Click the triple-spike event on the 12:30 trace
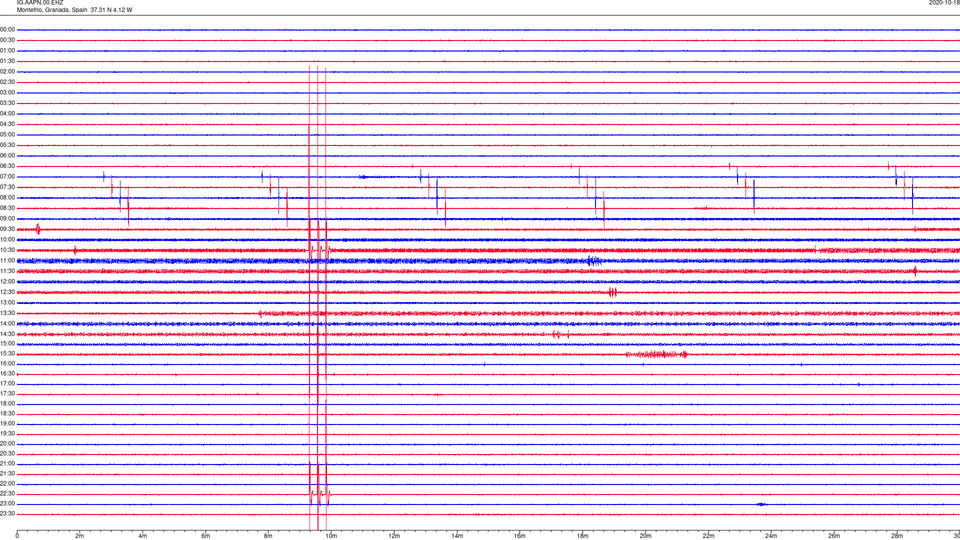Screen dimensions: 960x540 point(612,292)
